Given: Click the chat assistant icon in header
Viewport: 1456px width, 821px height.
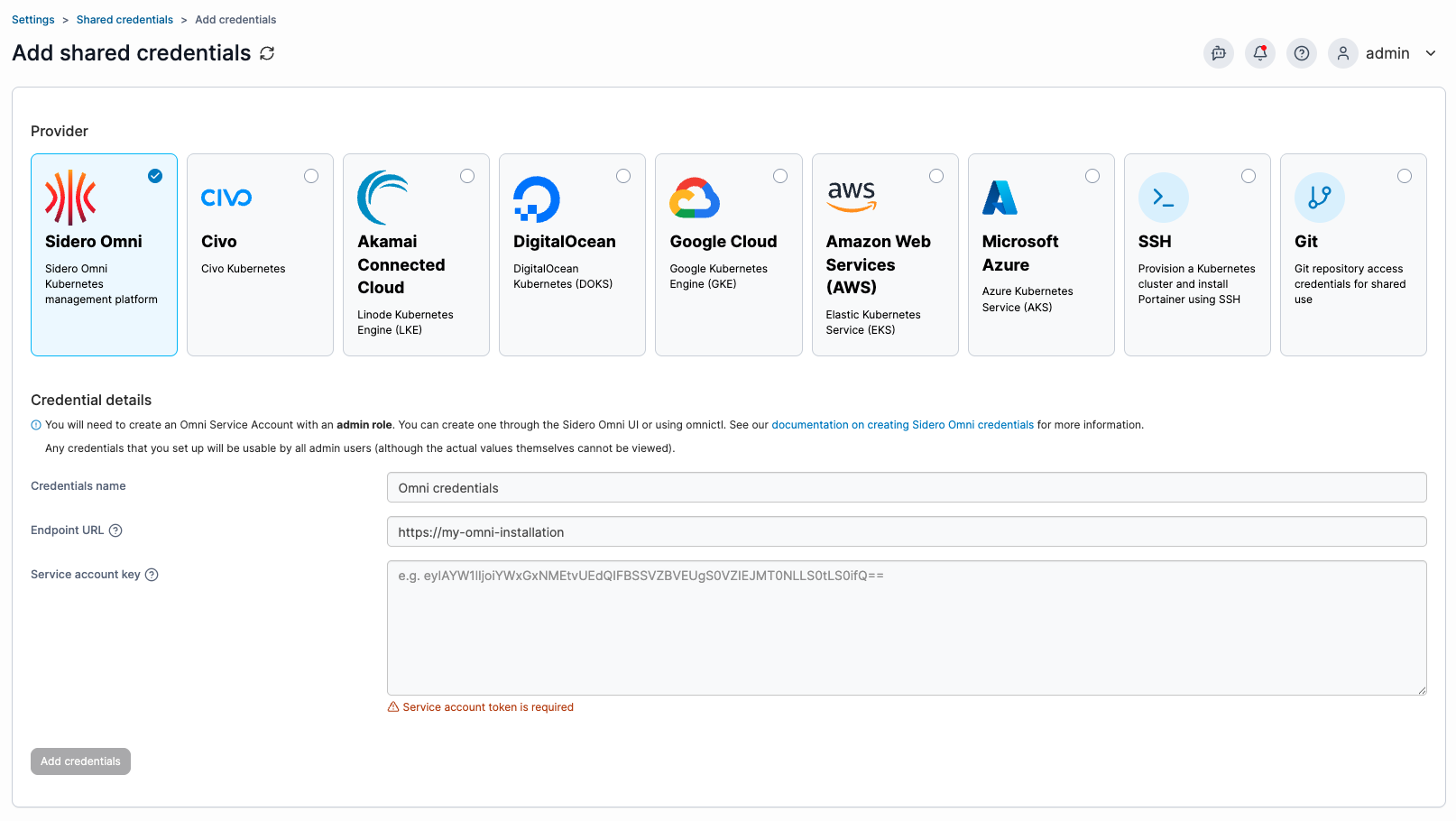Looking at the screenshot, I should click(x=1219, y=53).
